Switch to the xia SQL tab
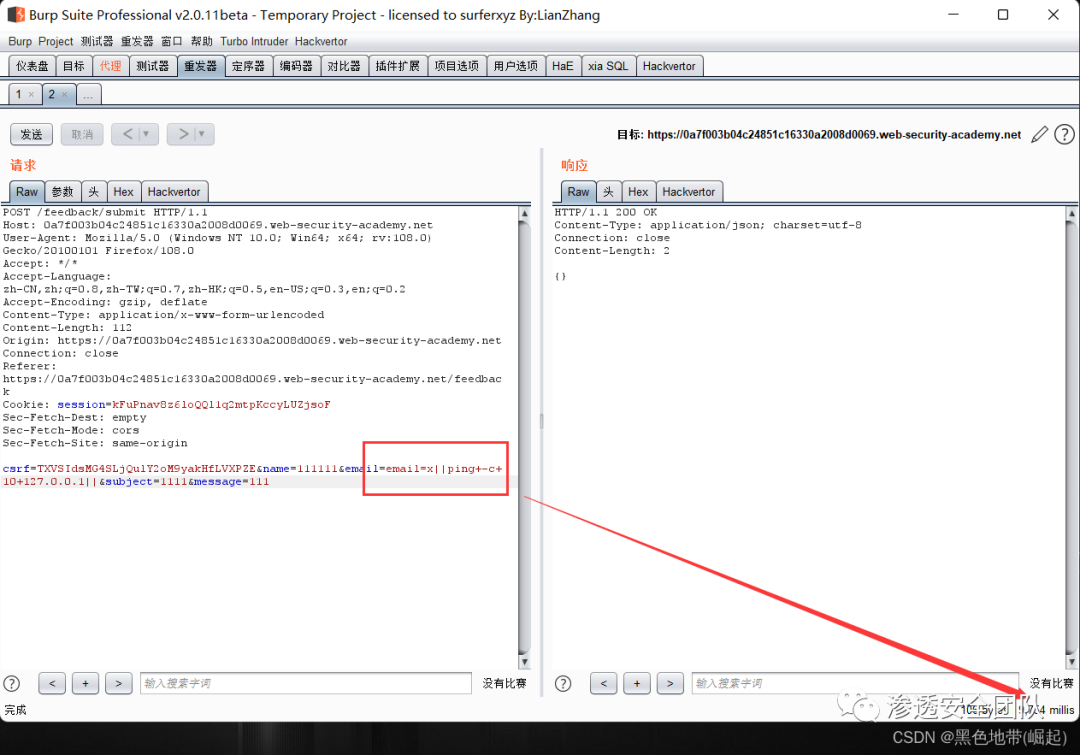 608,66
